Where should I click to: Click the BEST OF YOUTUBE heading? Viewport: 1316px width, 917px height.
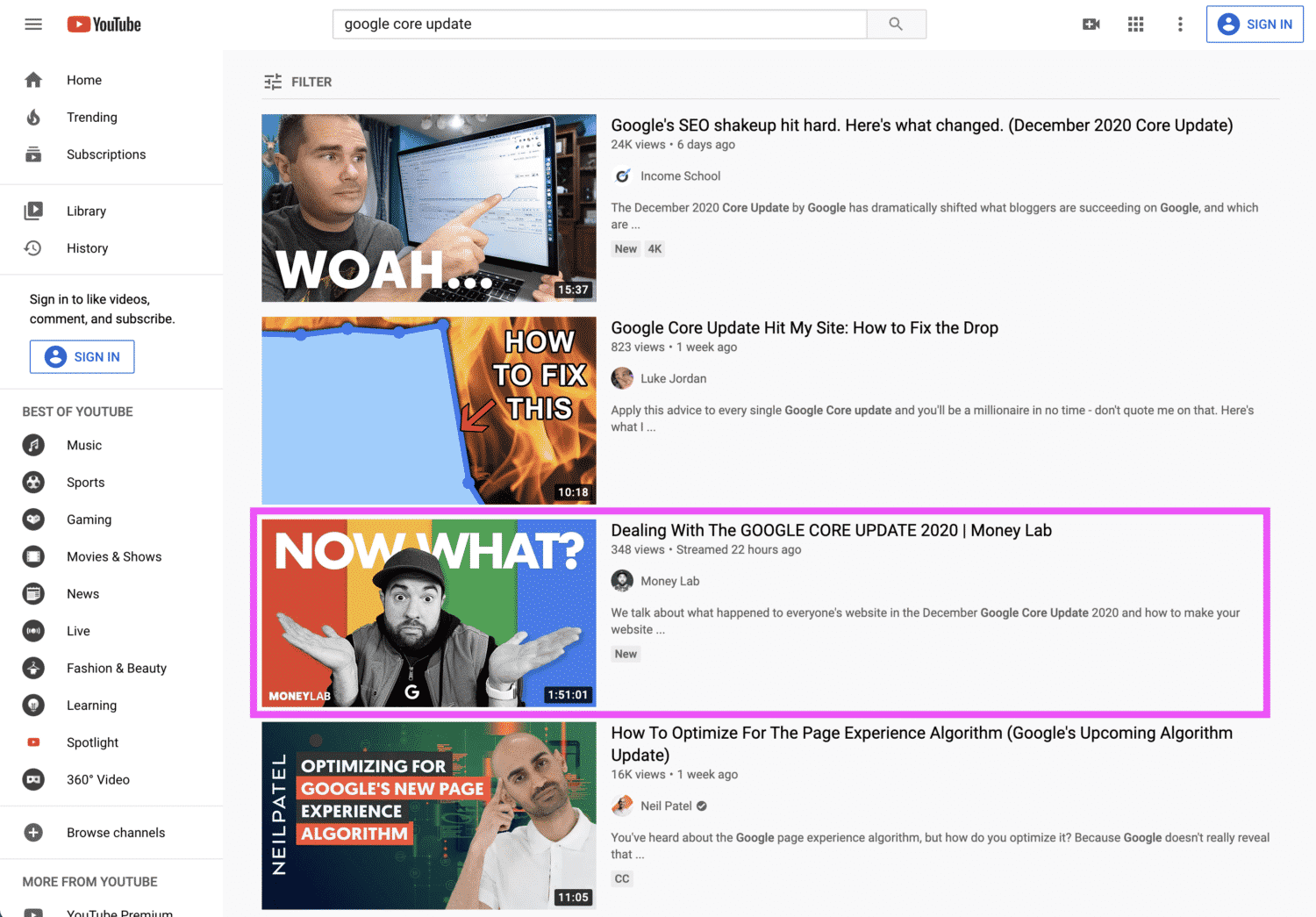(x=77, y=412)
